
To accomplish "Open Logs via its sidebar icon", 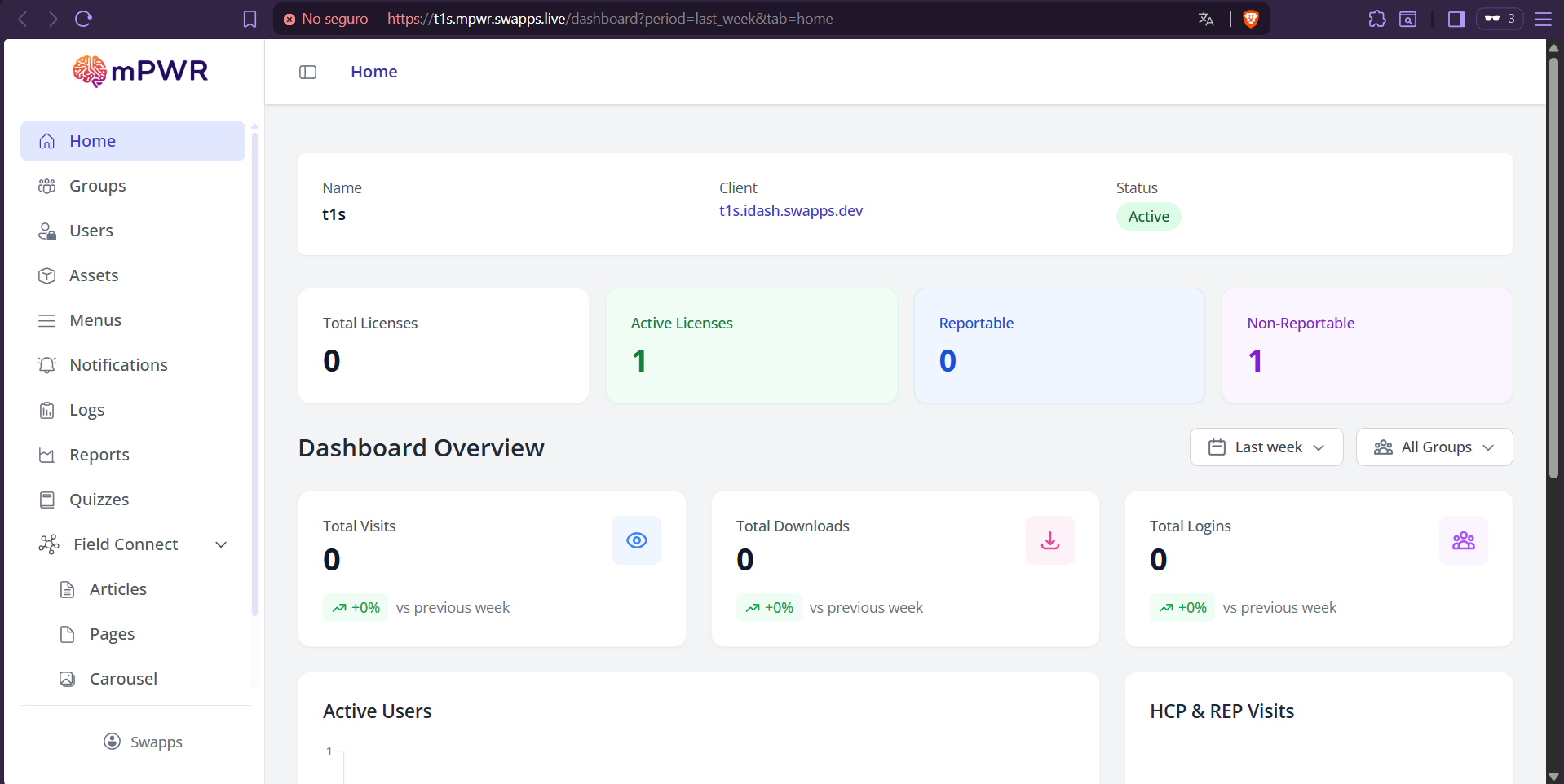I will (x=48, y=410).
